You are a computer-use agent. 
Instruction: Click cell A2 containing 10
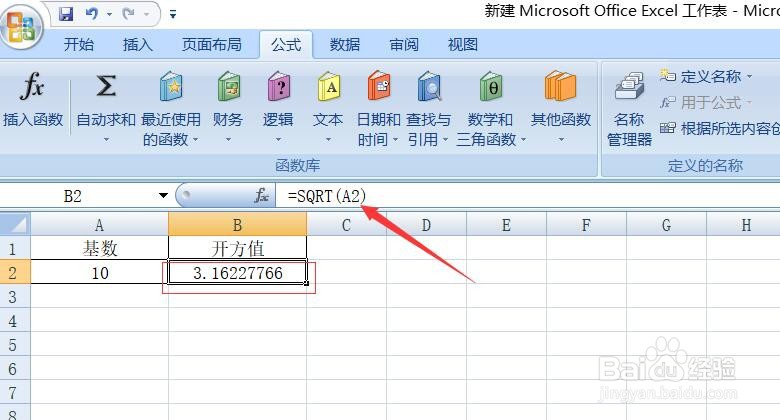[x=99, y=272]
